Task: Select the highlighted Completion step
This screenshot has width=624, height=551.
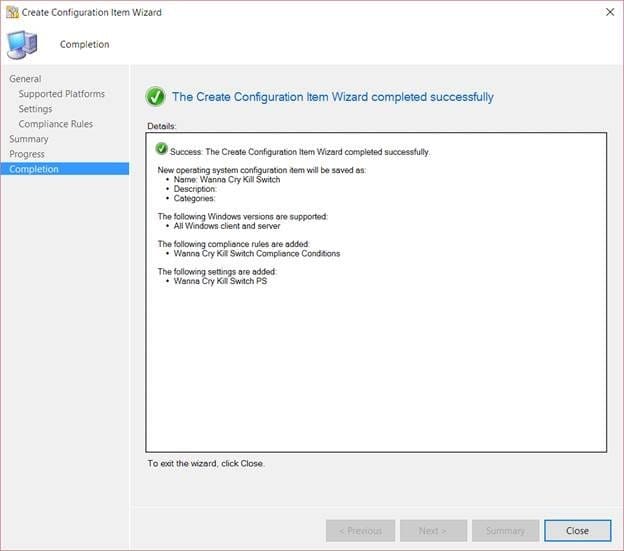Action: (x=65, y=169)
